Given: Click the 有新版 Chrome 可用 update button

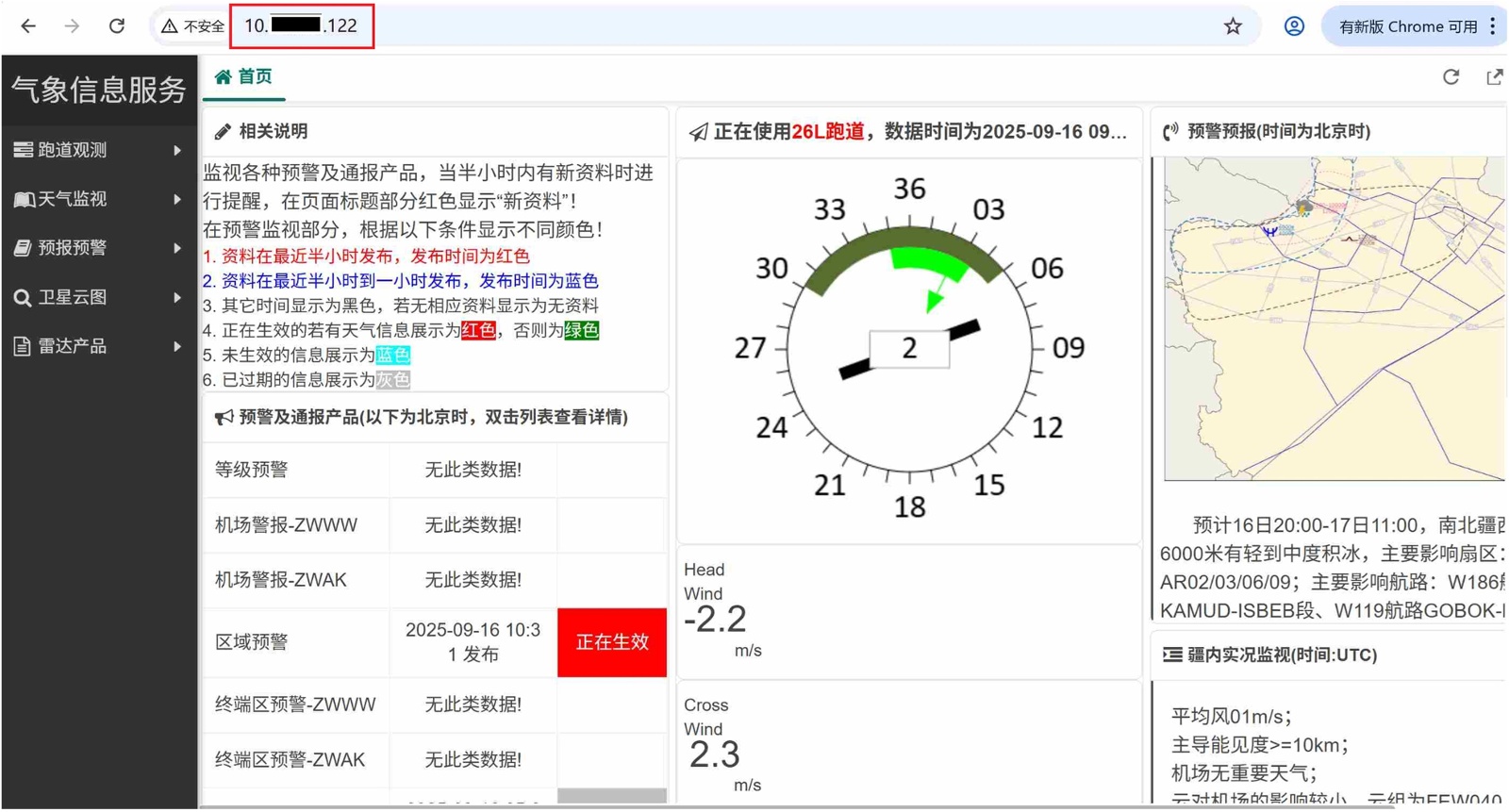Looking at the screenshot, I should pos(1407,26).
